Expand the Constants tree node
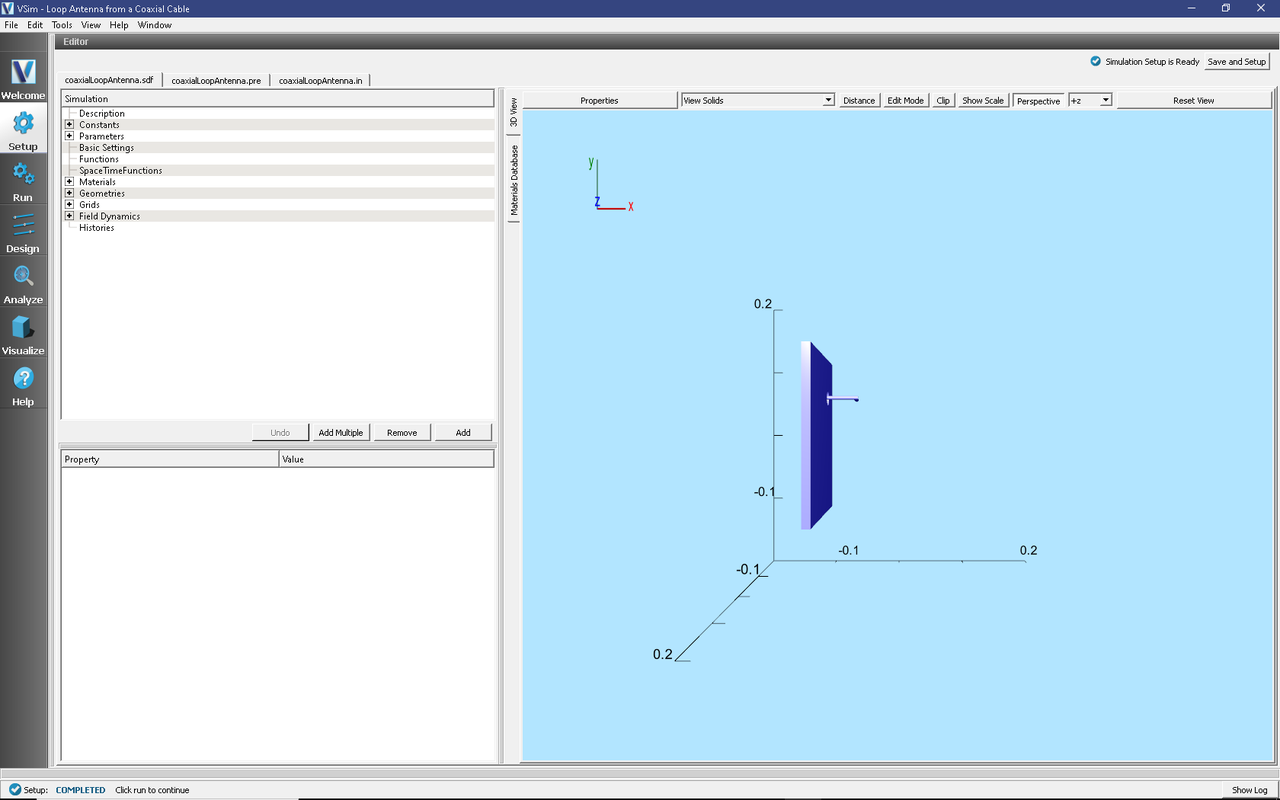 pyautogui.click(x=69, y=125)
